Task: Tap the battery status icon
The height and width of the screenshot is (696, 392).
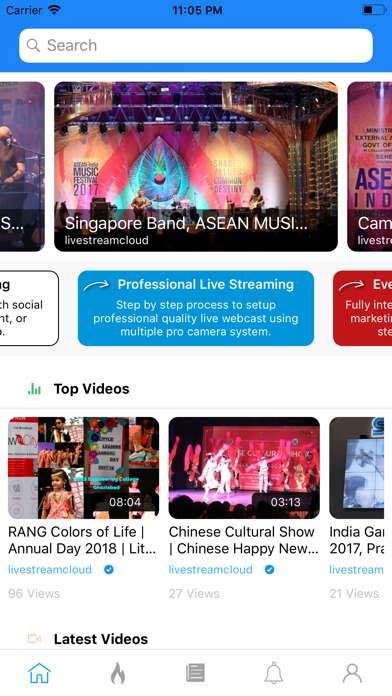Action: (374, 10)
